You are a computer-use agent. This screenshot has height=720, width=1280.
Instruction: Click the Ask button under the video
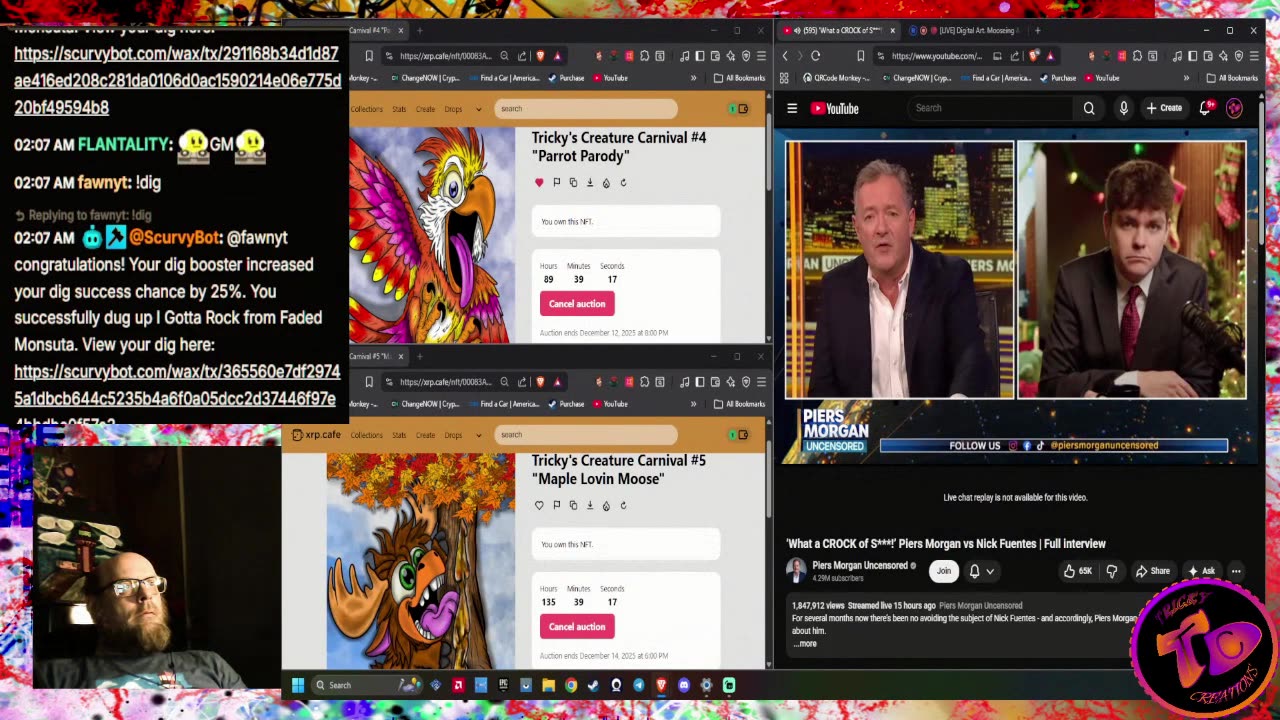coord(1201,571)
